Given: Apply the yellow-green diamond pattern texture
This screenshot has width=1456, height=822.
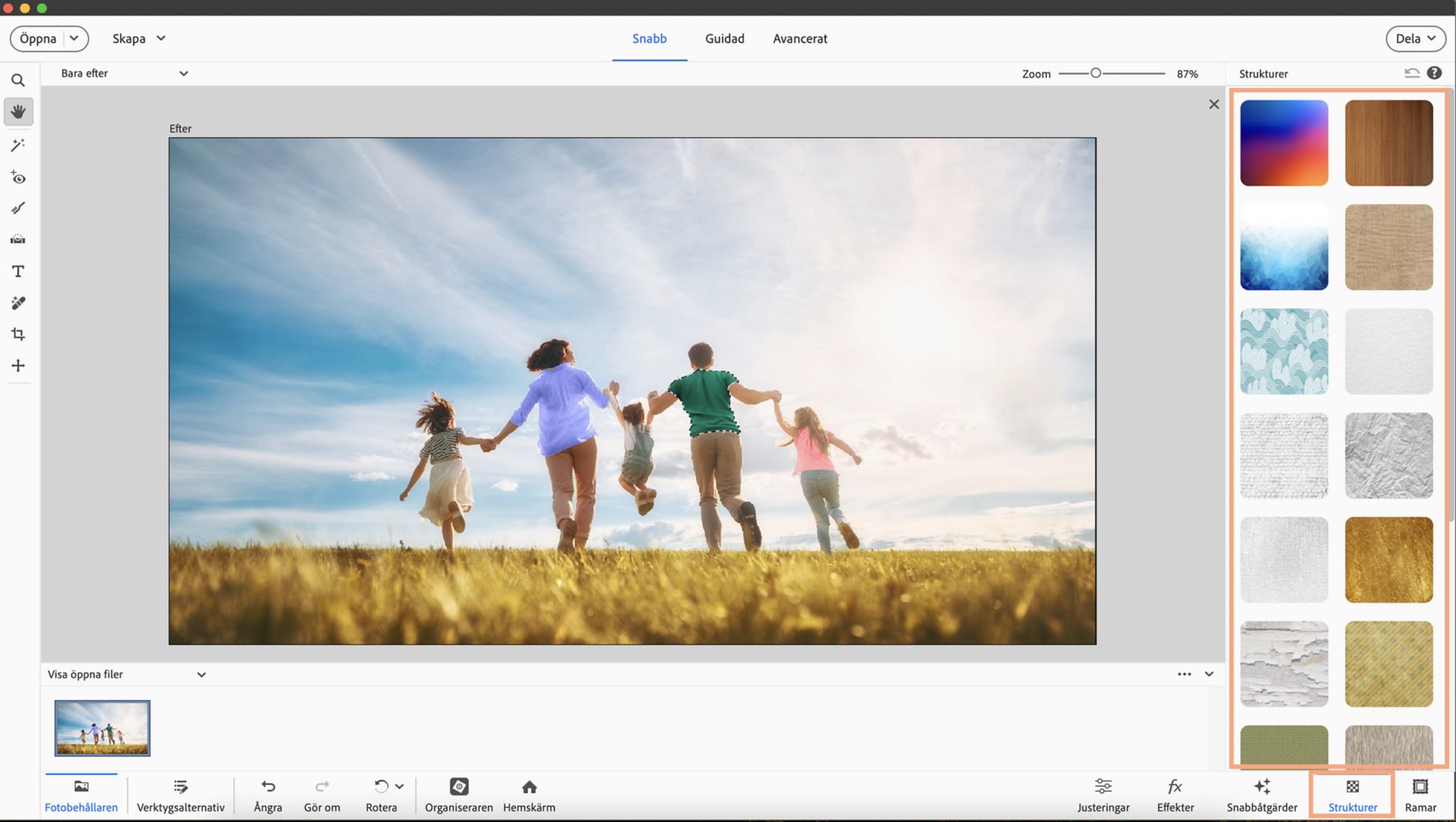Looking at the screenshot, I should (1389, 664).
